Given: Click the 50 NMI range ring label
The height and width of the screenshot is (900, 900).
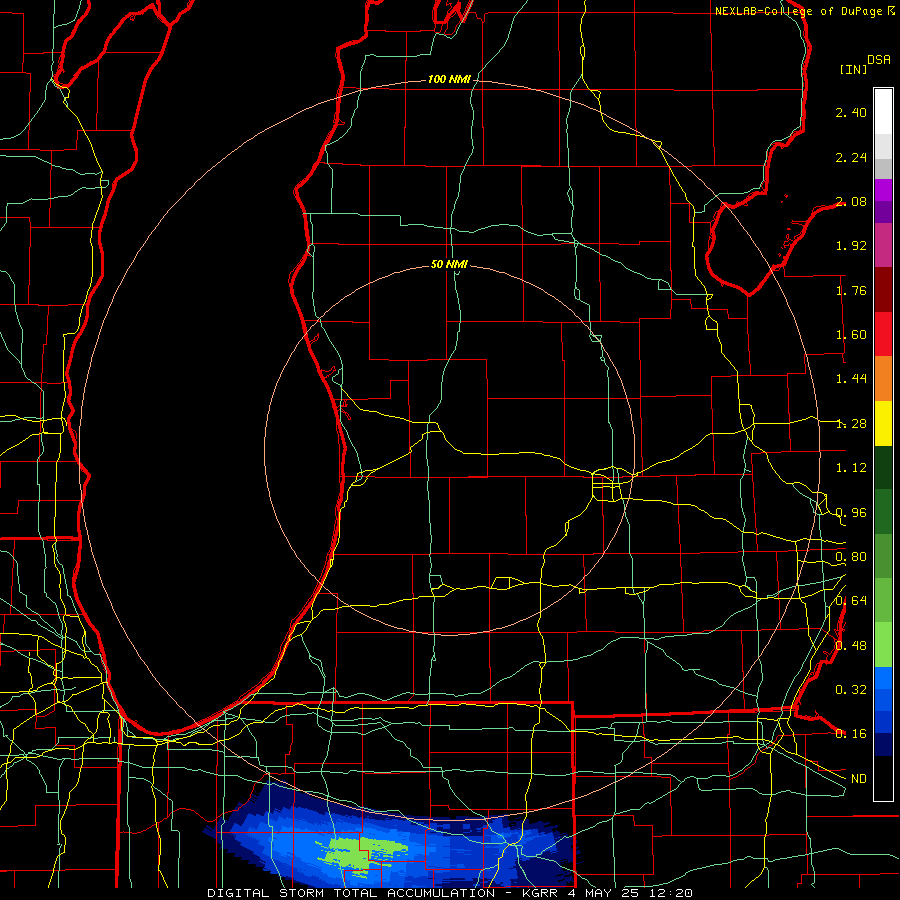Looking at the screenshot, I should pos(449,264).
